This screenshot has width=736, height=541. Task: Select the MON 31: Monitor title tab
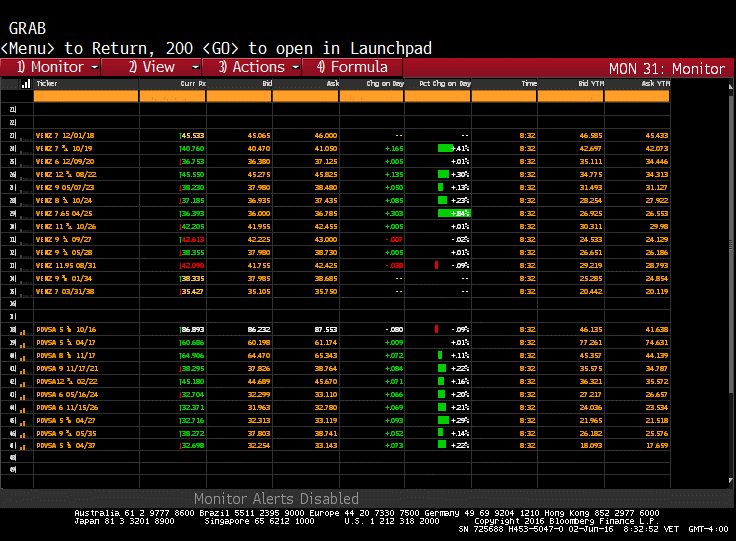[x=665, y=68]
